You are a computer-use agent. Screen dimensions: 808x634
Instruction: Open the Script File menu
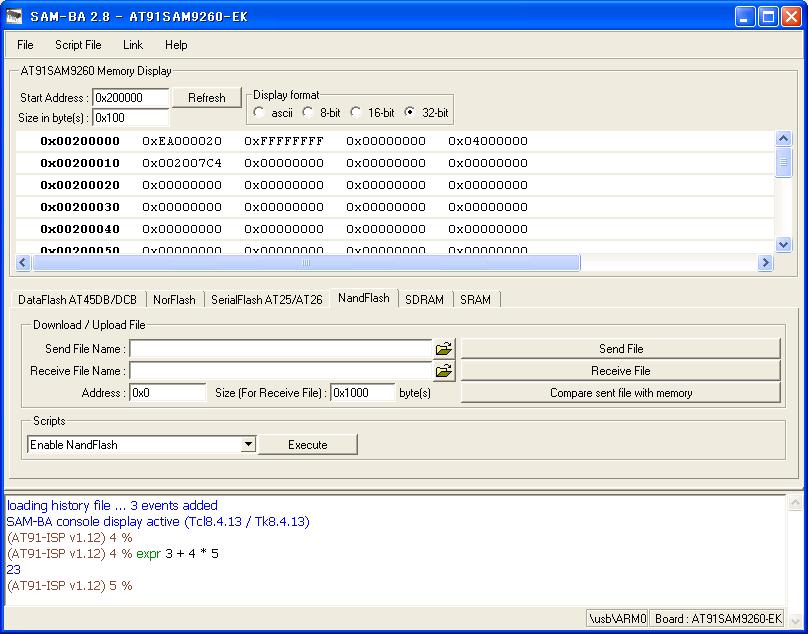pos(78,45)
